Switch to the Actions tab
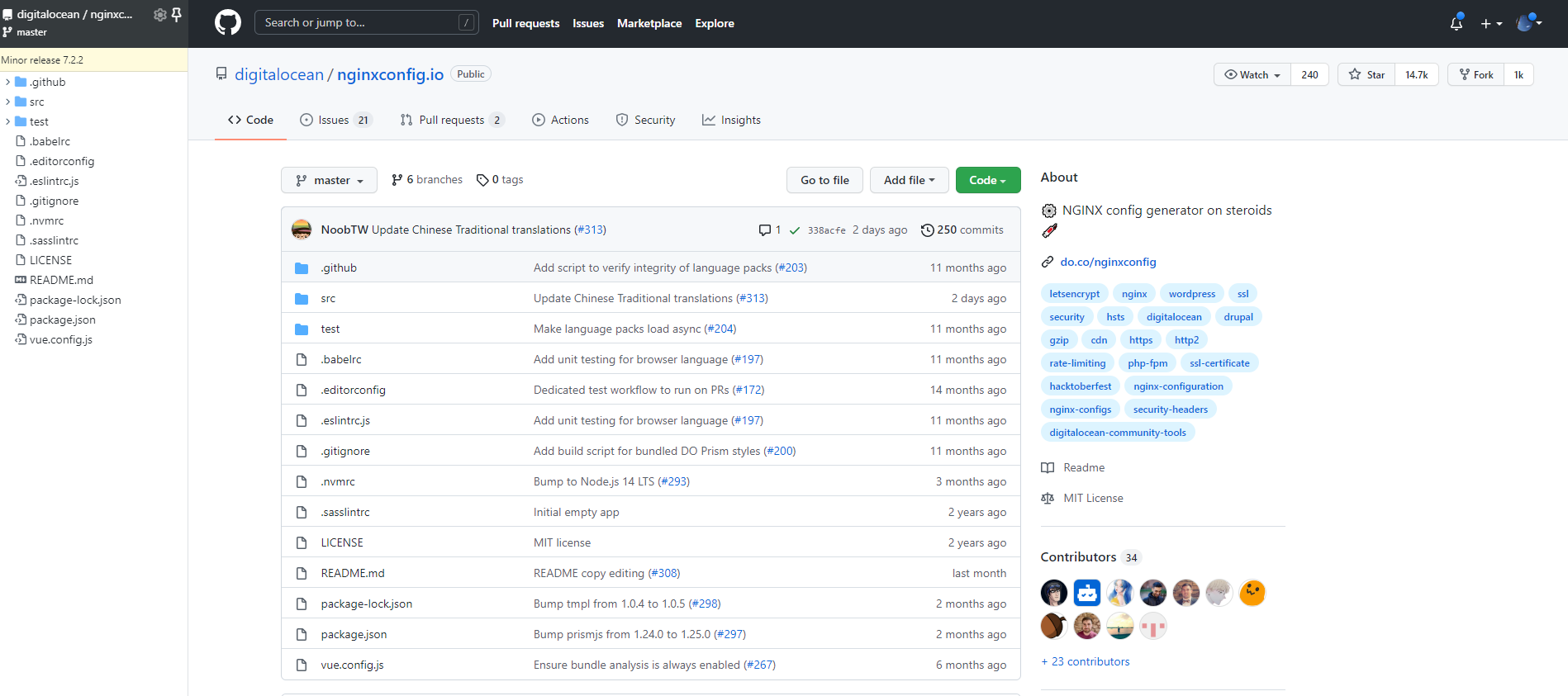The image size is (1568, 696). (560, 120)
